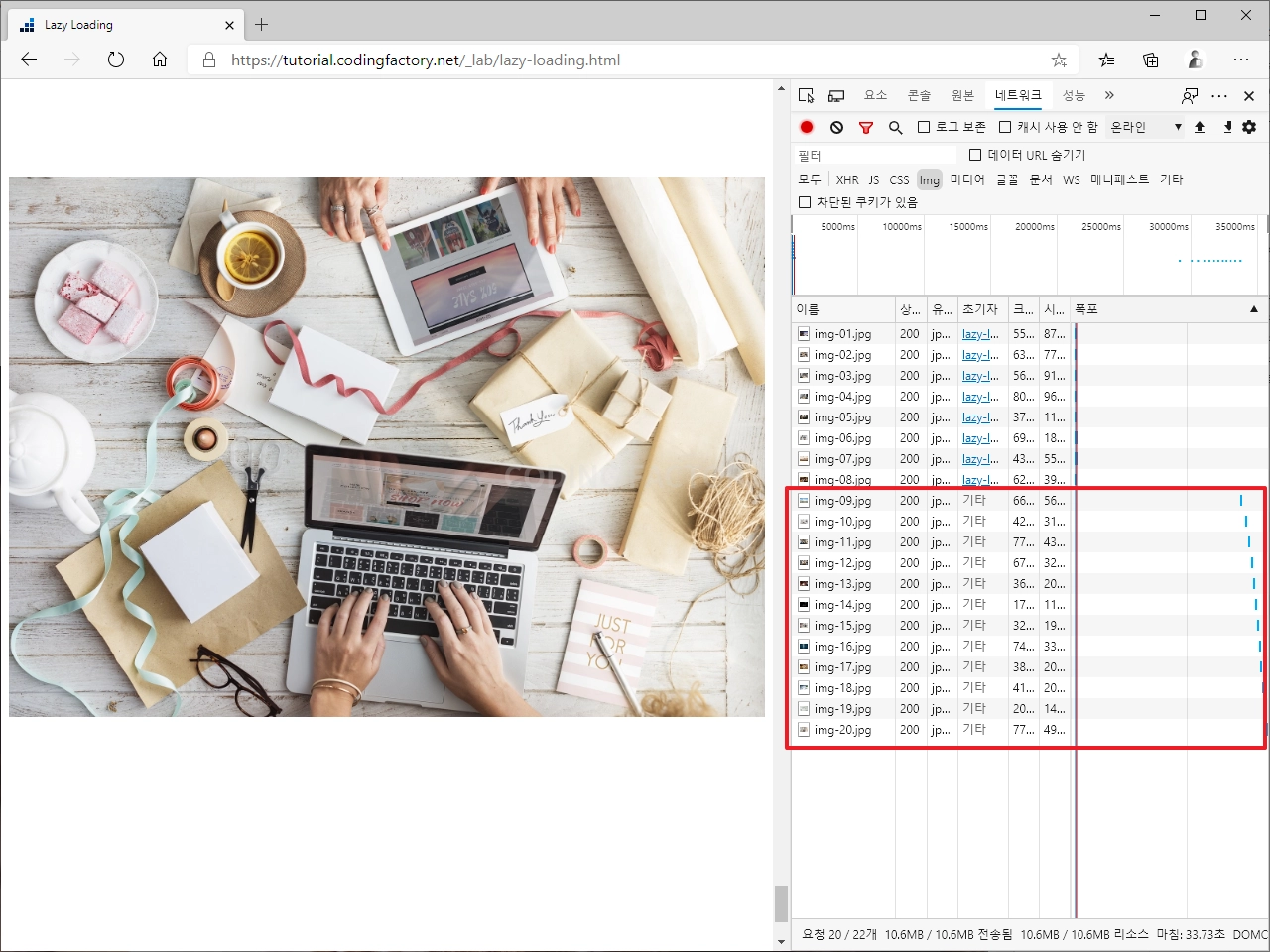Toggle device emulation mode icon

click(x=836, y=96)
